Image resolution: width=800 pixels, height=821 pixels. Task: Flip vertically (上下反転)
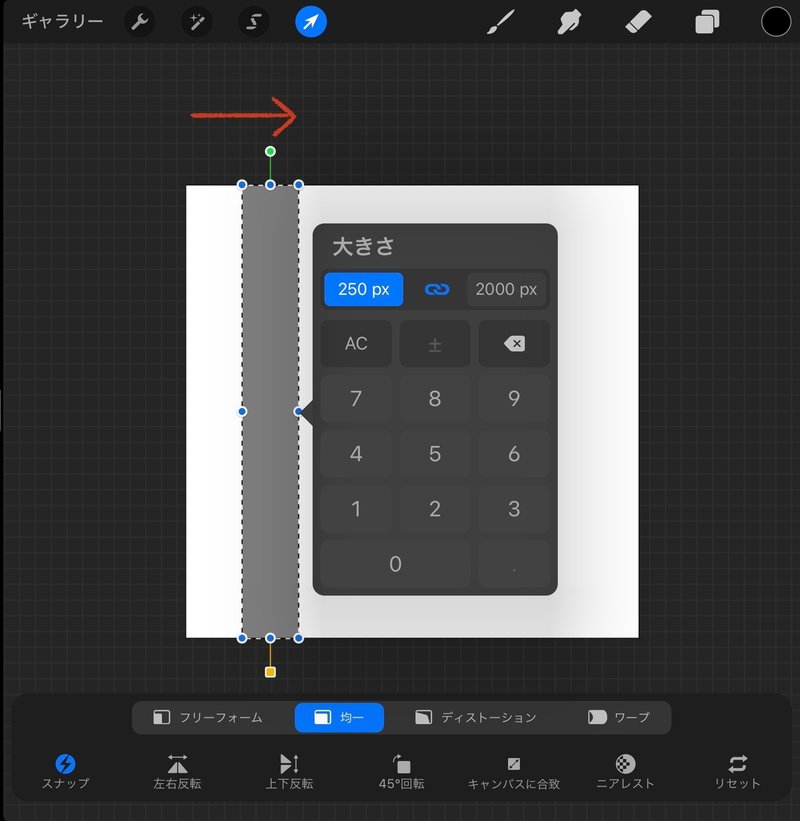coord(290,772)
